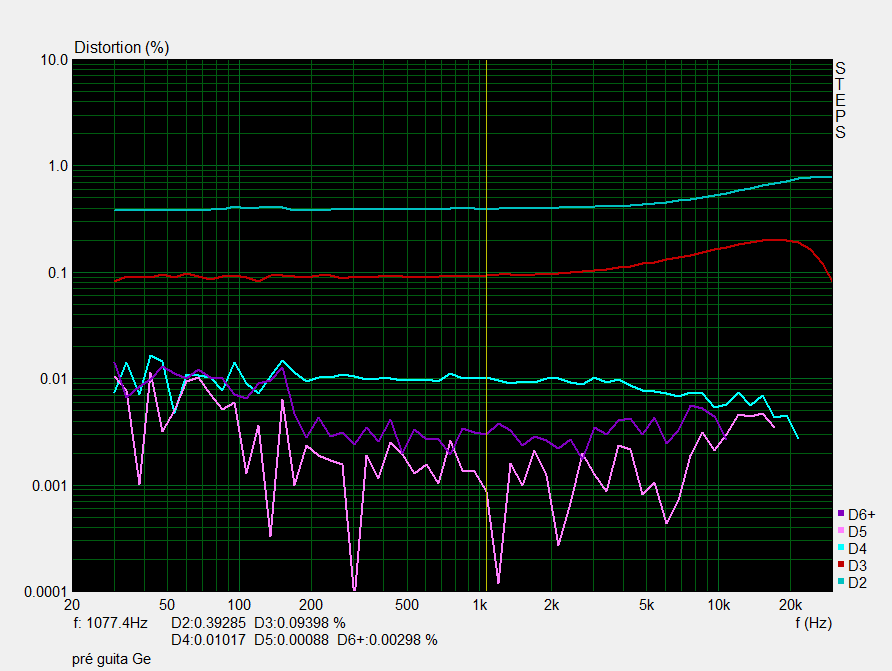Screen dimensions: 892x671
Task: Click the 20k x-axis tick label
Action: [790, 605]
